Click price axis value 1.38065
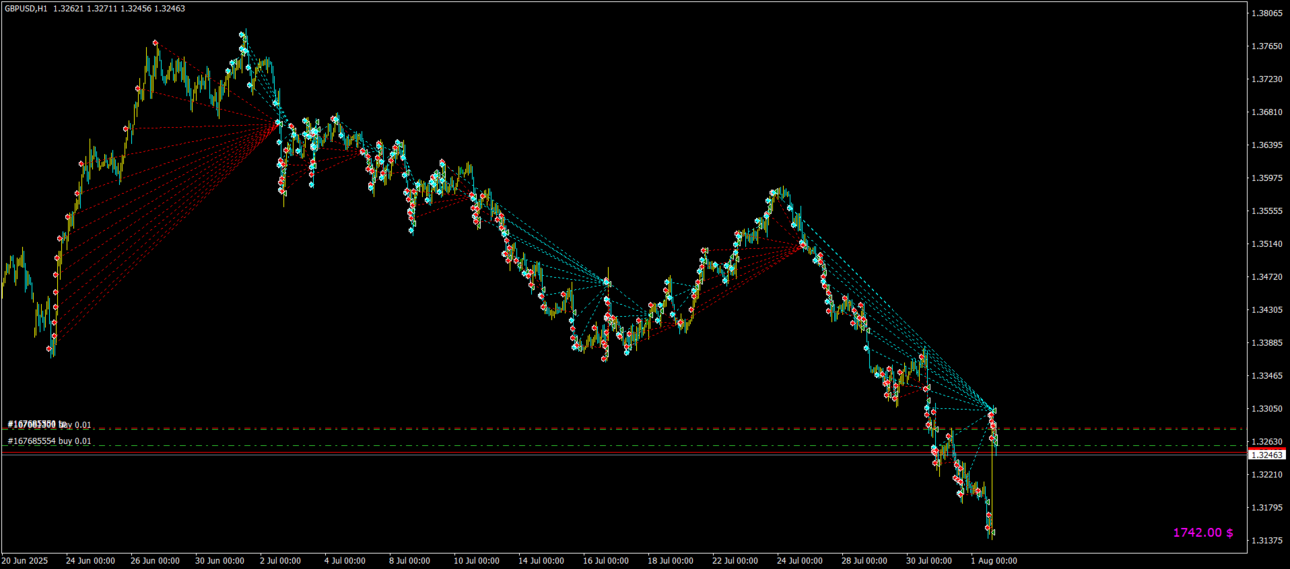Screen dimensions: 1290x569 [x=1267, y=14]
